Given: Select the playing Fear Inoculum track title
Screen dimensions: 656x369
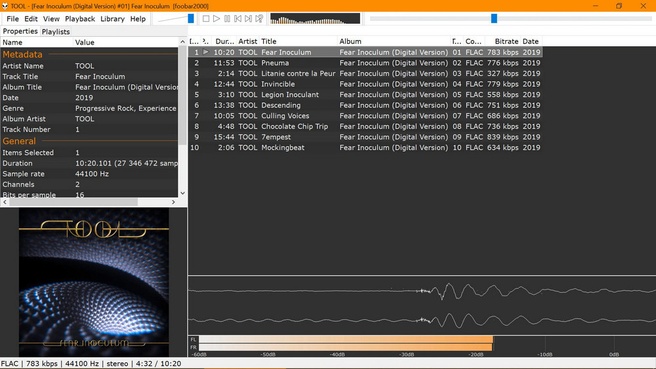Looking at the screenshot, I should (x=286, y=52).
